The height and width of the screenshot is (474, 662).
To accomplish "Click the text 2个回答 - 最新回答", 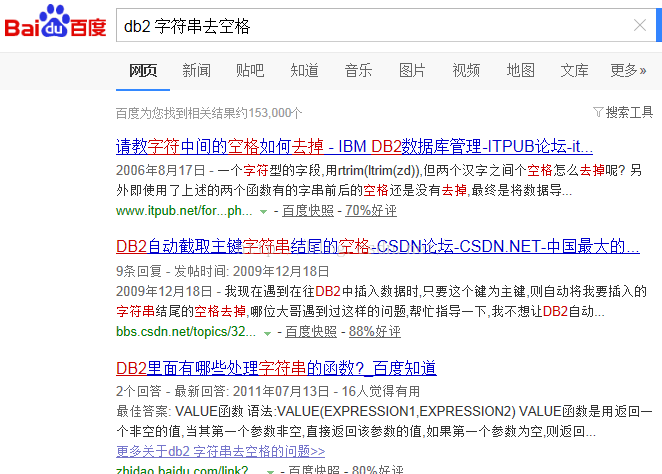I will (172, 391).
